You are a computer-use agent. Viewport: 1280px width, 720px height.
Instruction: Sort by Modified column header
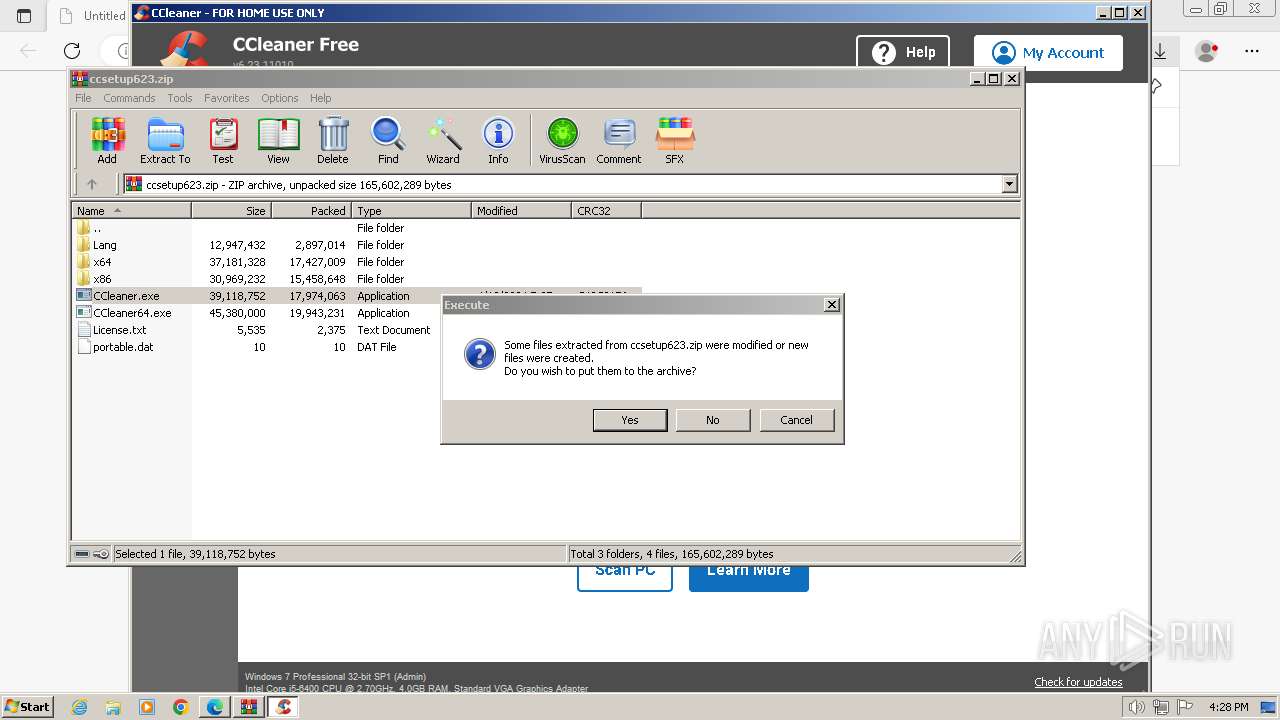521,211
